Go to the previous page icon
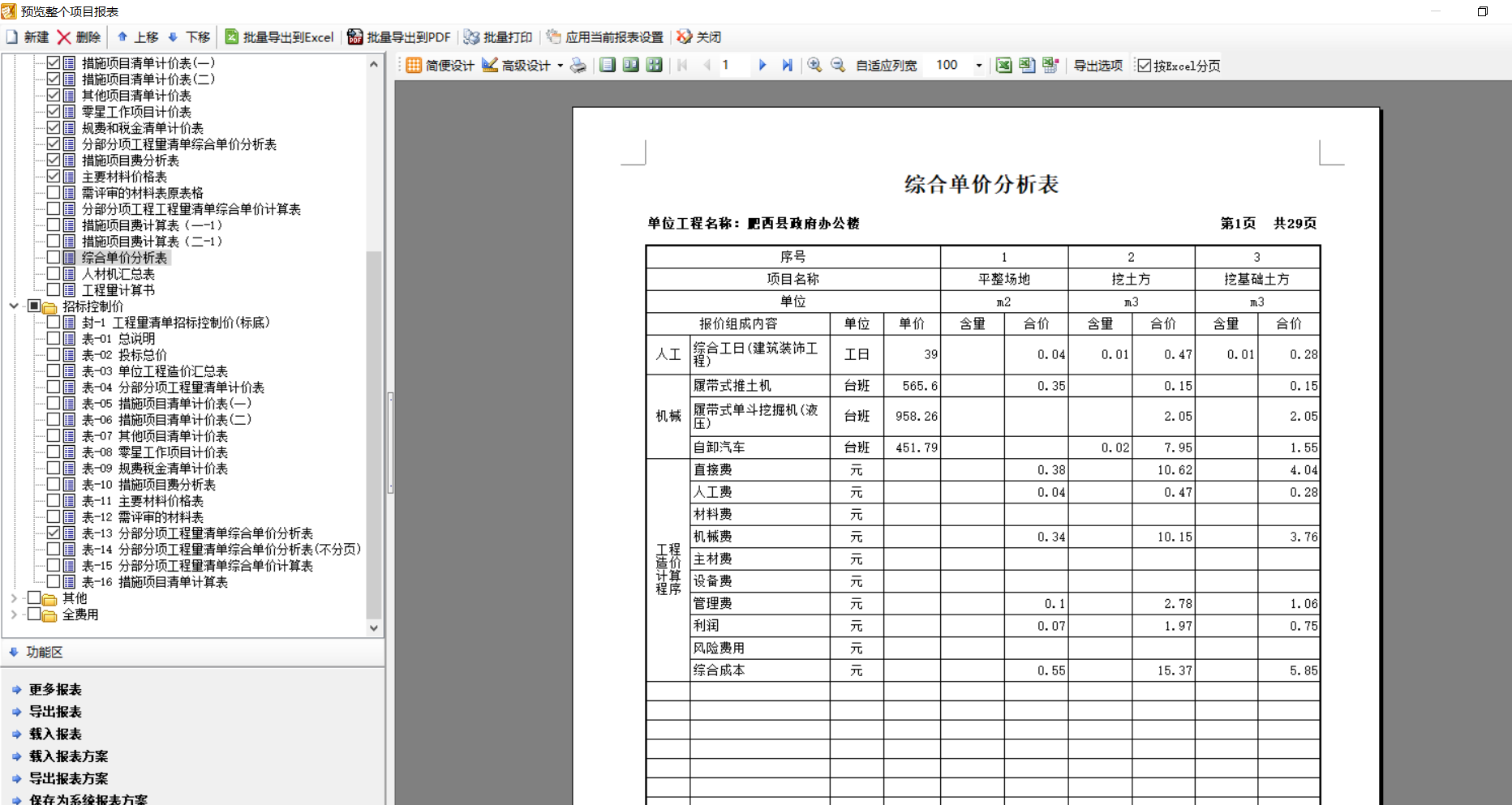The width and height of the screenshot is (1512, 805). tap(707, 65)
